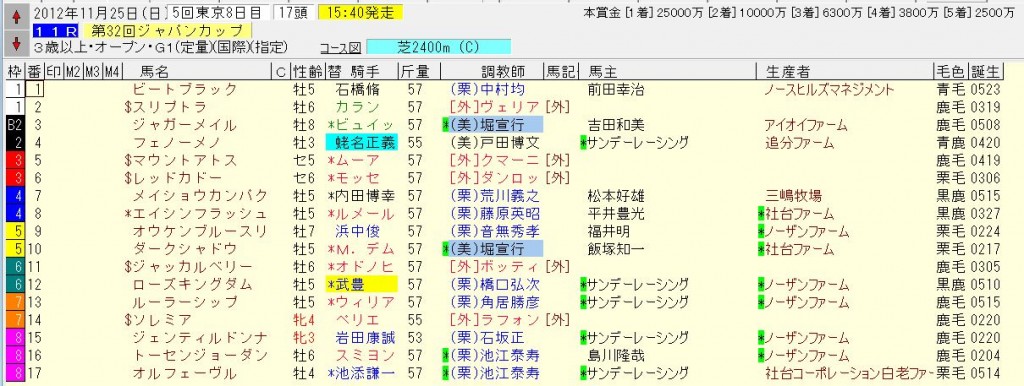Click trainer (栗)中村均
1024x386 pixels.
point(487,89)
